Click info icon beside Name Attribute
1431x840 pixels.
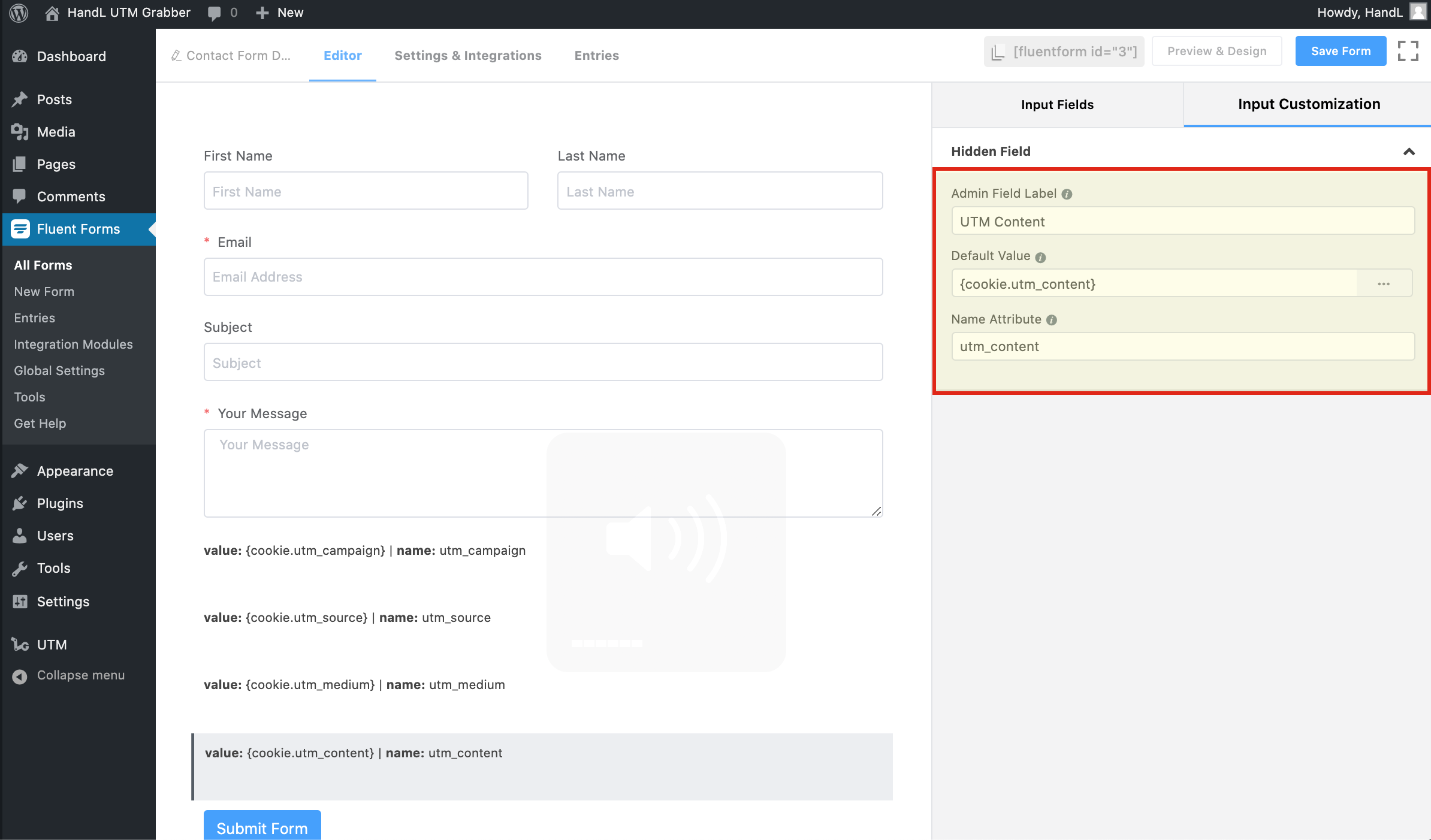pyautogui.click(x=1052, y=320)
